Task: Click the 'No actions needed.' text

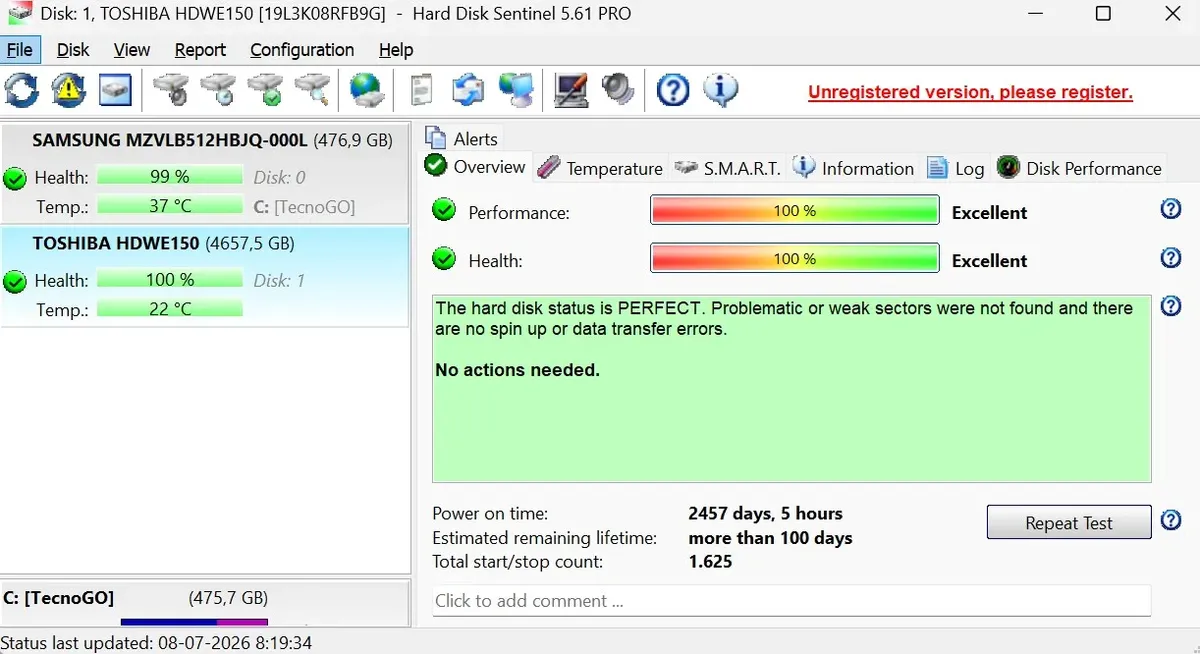Action: [517, 370]
